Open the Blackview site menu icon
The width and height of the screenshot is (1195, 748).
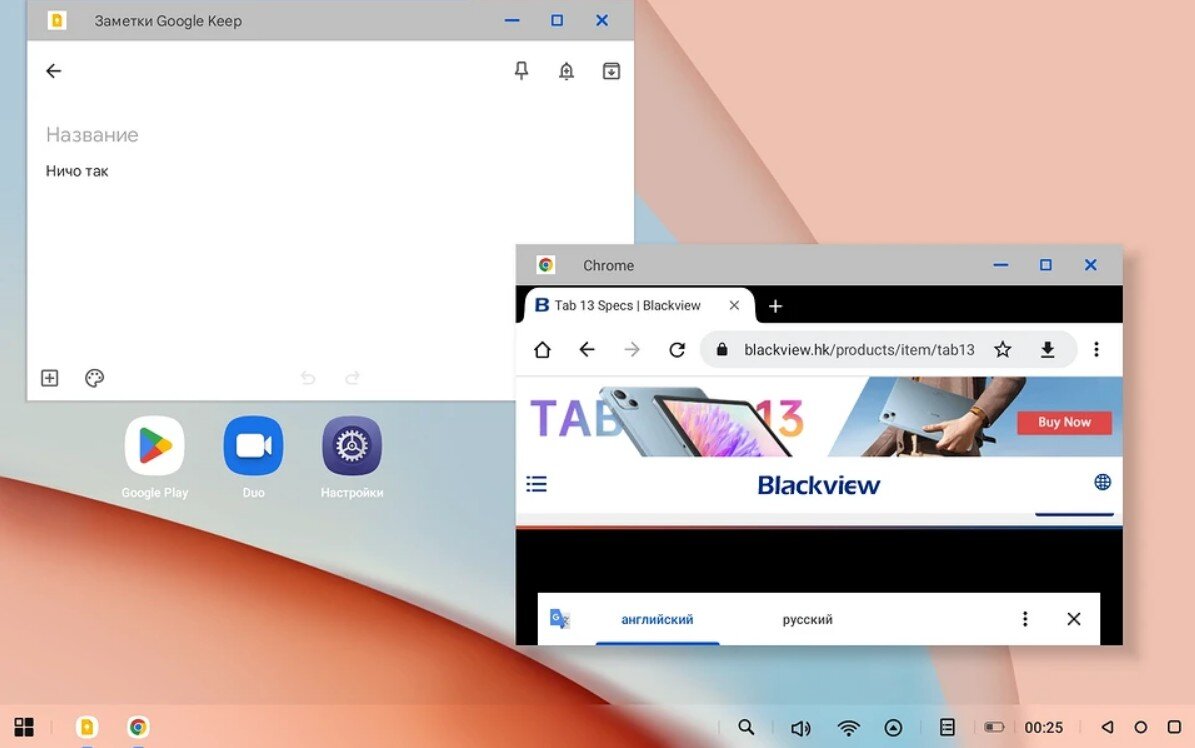(x=536, y=484)
